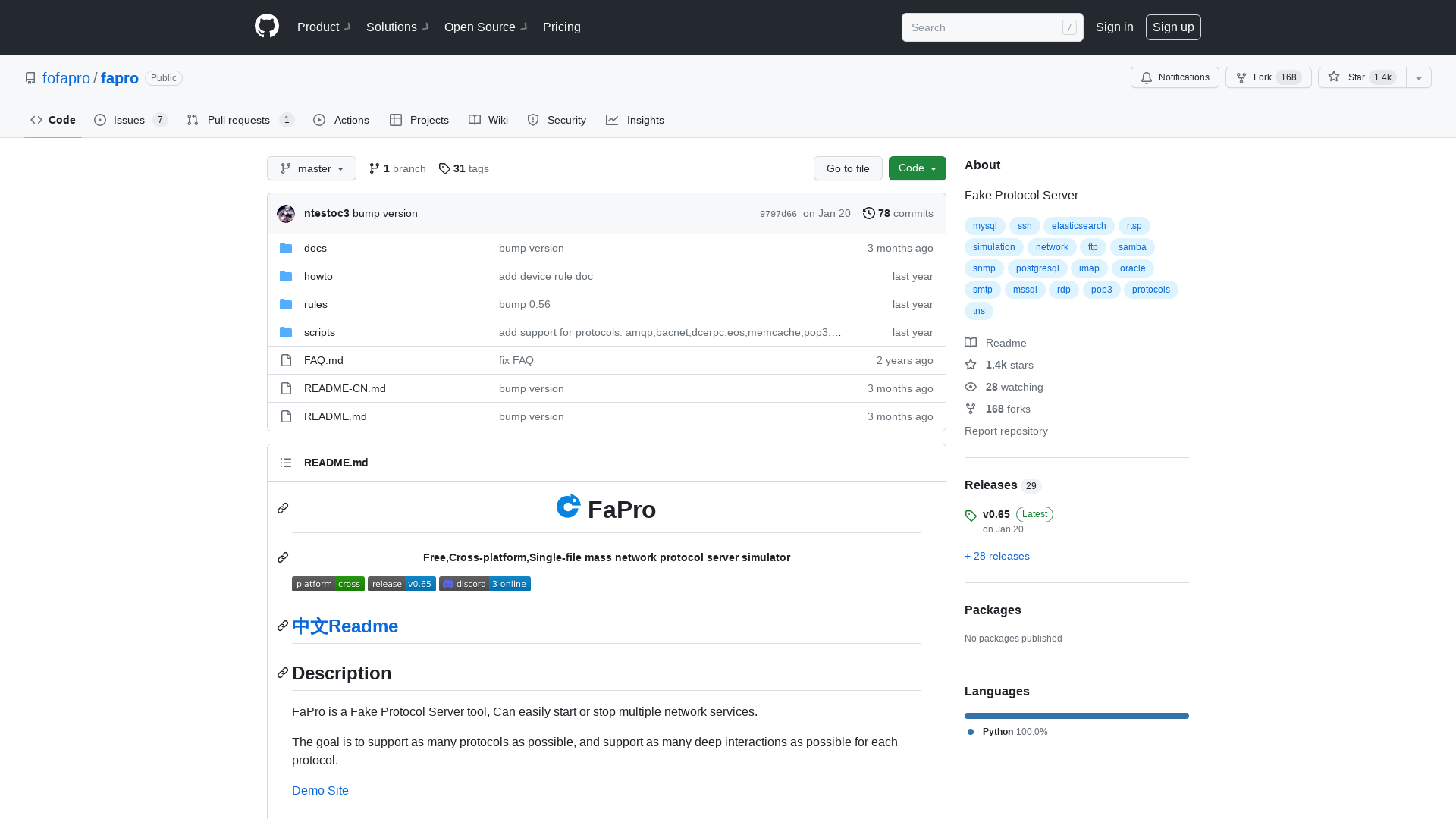Open the Security tab

pyautogui.click(x=557, y=120)
